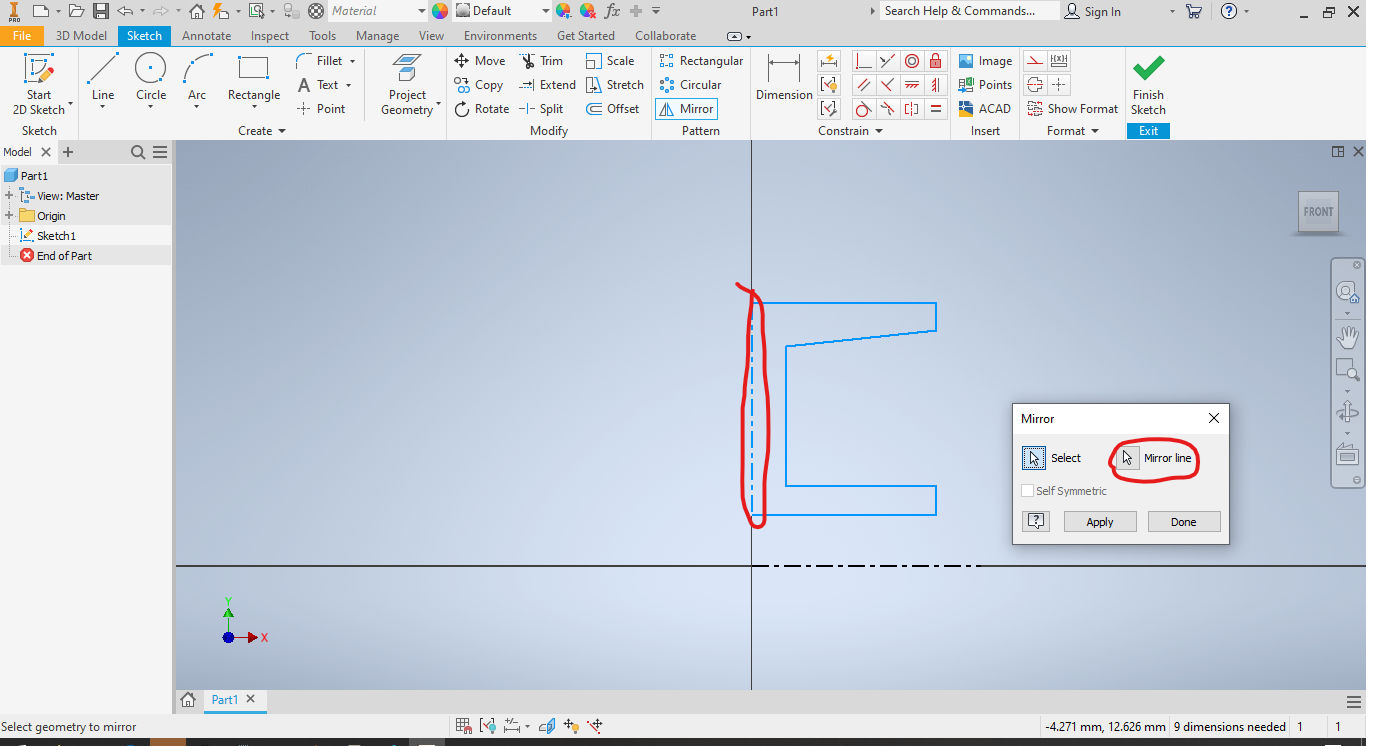Viewport: 1374px width, 746px height.
Task: Switch to the Inspect tab
Action: (270, 36)
